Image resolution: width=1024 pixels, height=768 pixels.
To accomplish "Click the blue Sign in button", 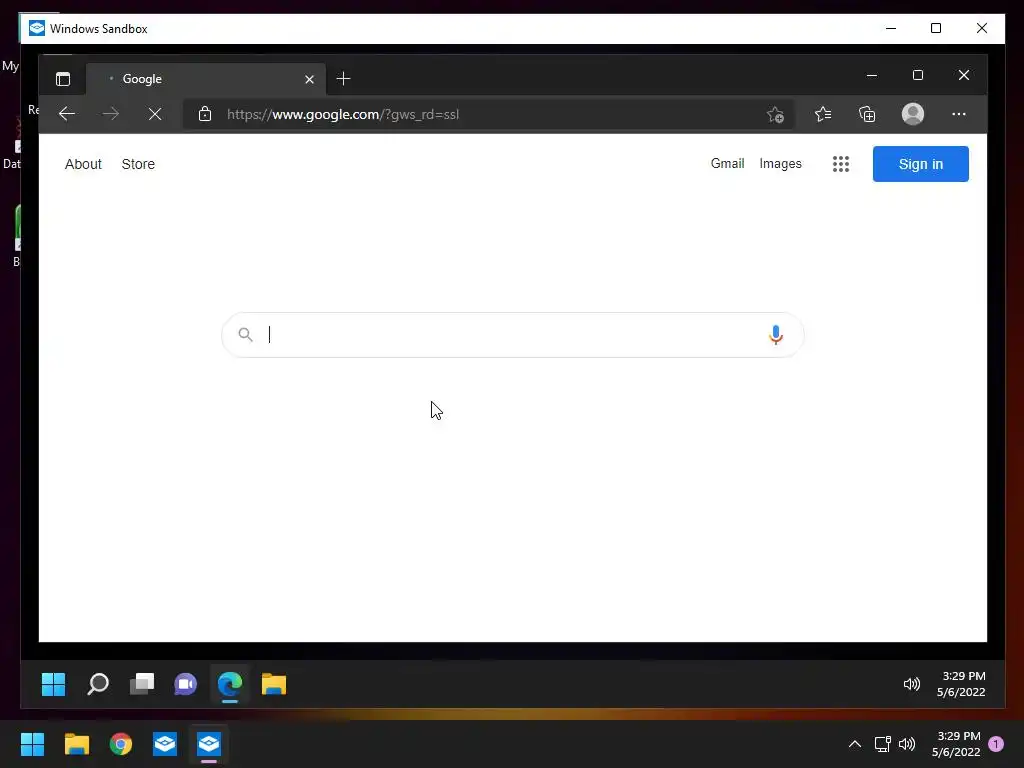I will (x=921, y=164).
